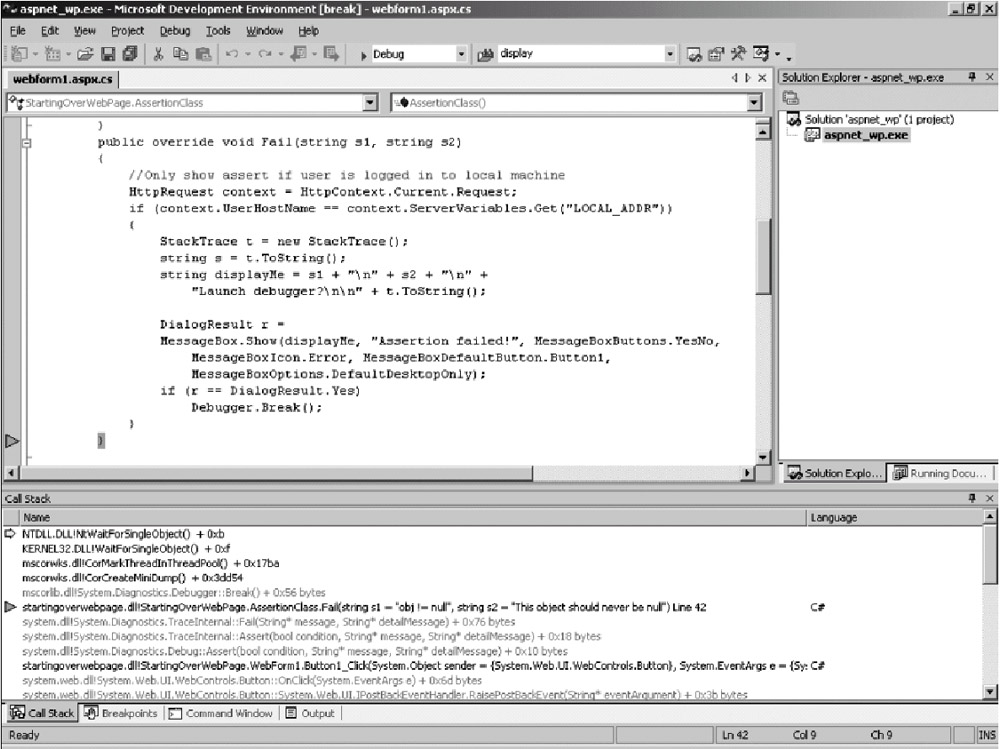Click the Language column header
This screenshot has width=1000, height=749.
tap(835, 518)
